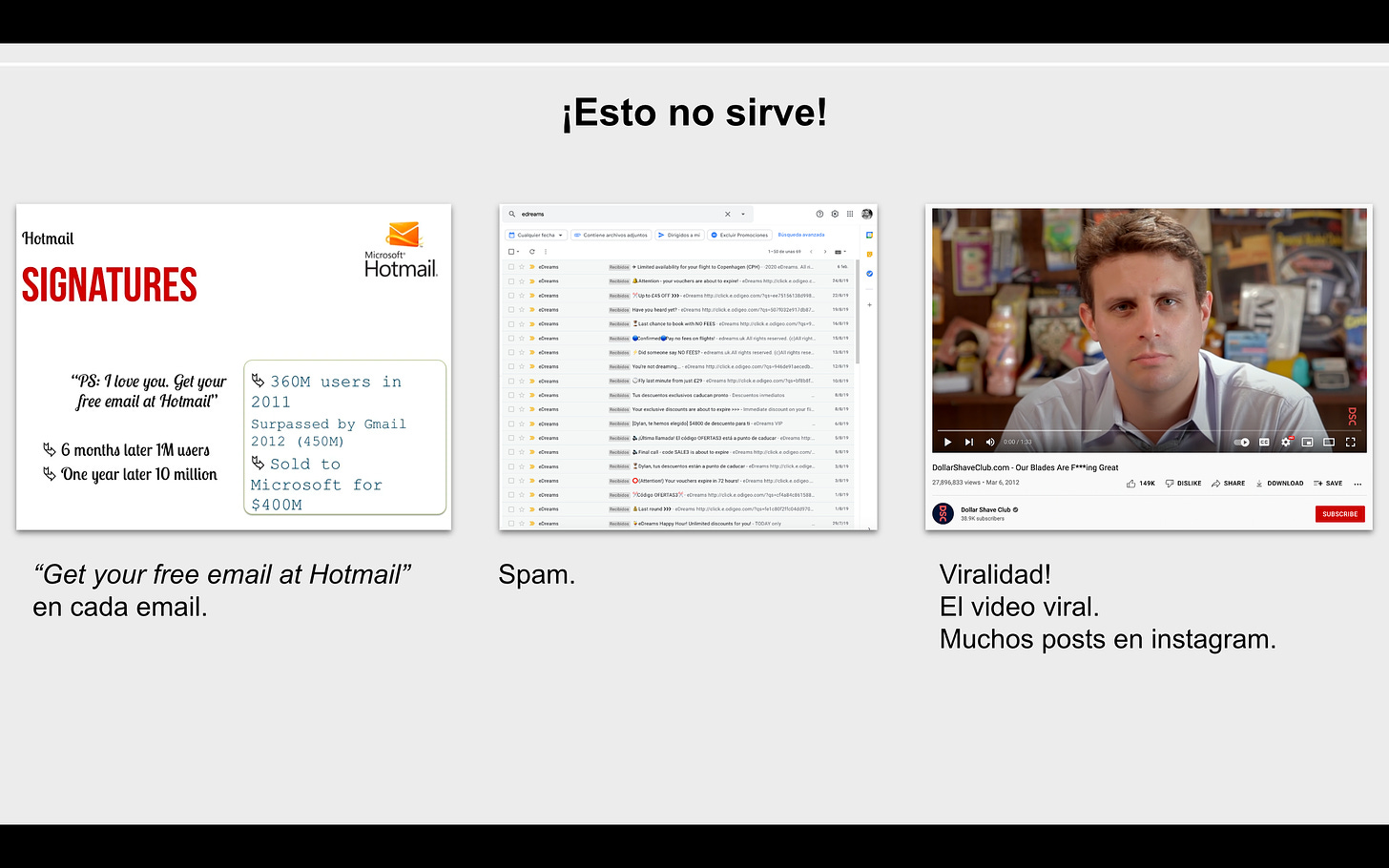Viewport: 1389px width, 868px height.
Task: Star the 'Last round' email
Action: (522, 509)
